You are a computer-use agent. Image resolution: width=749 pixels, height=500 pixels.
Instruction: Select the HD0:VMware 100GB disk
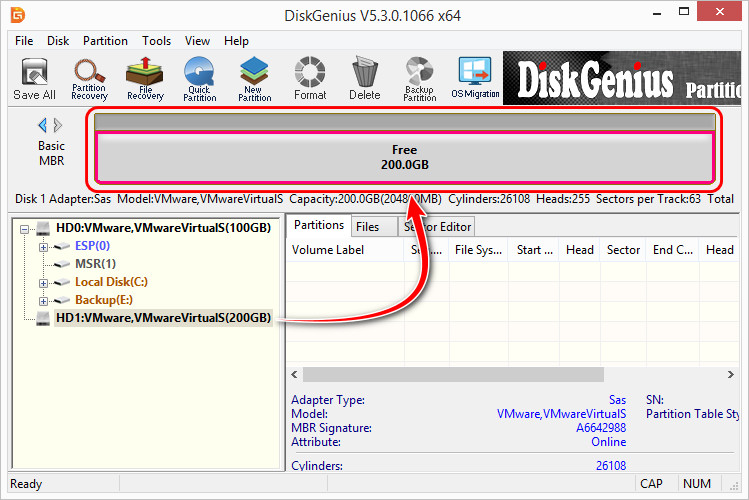coord(163,228)
